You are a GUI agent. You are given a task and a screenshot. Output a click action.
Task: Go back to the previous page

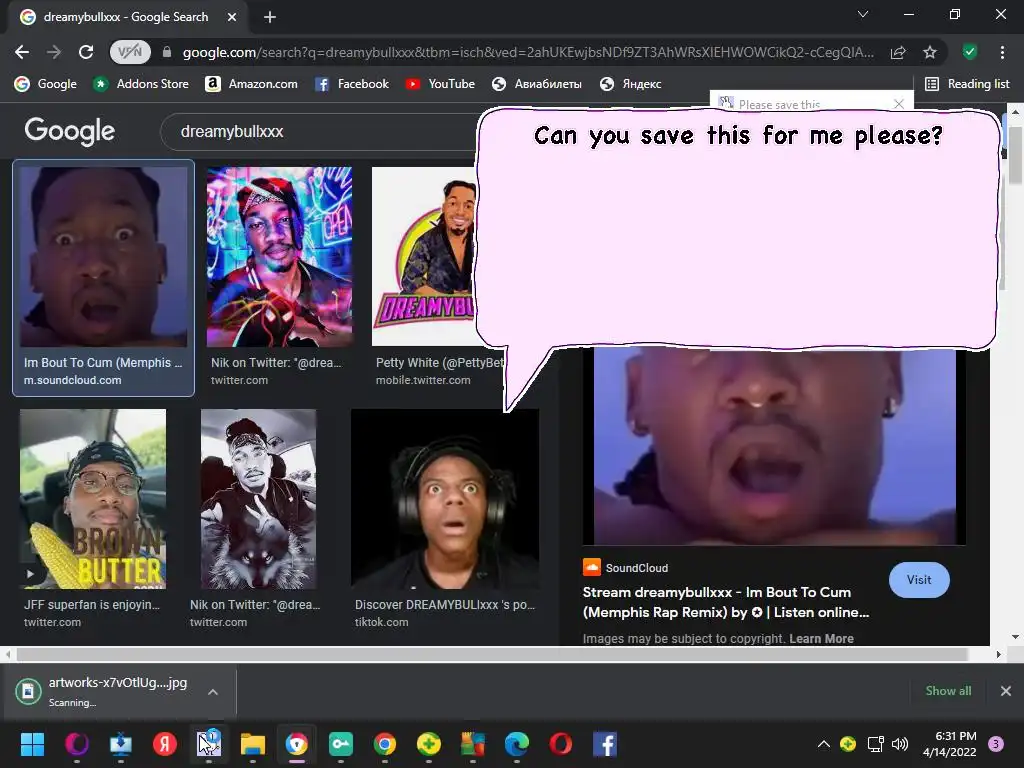point(22,52)
